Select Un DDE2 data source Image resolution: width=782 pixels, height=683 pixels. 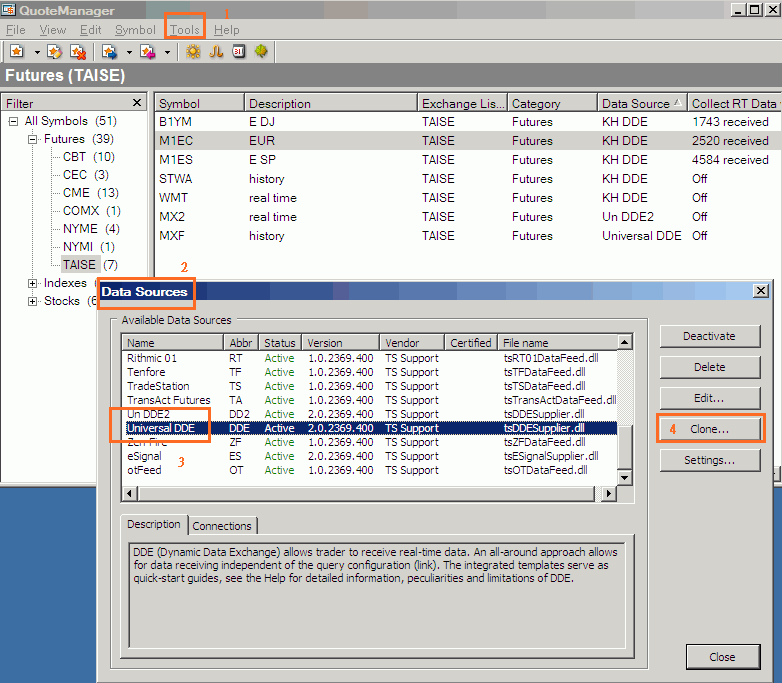(370, 414)
